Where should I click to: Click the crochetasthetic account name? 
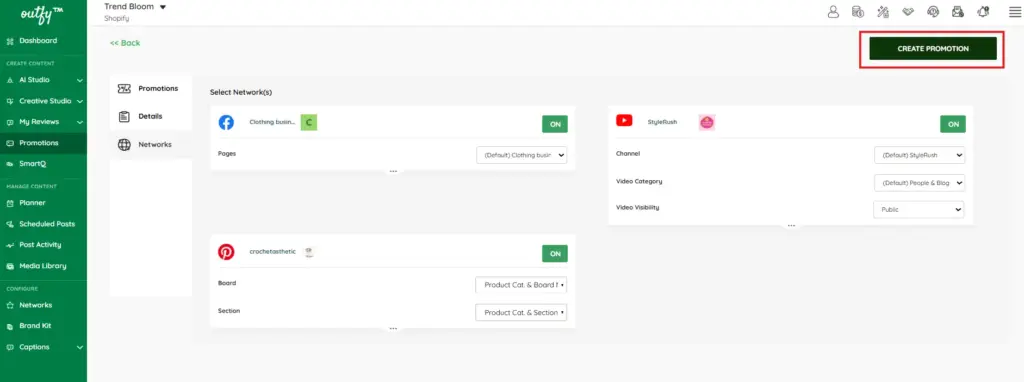pos(272,252)
